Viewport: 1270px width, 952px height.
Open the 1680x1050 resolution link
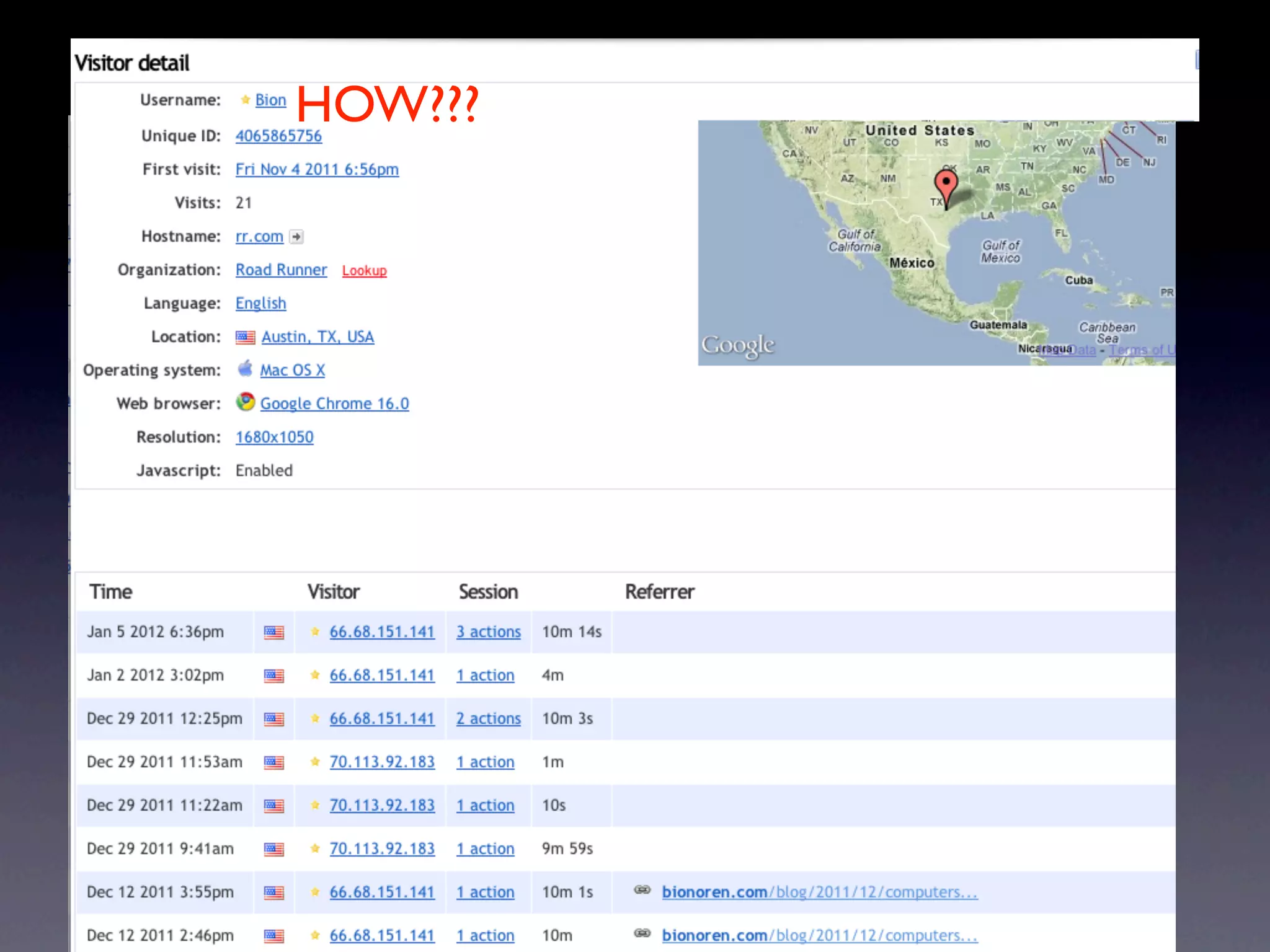tap(275, 437)
